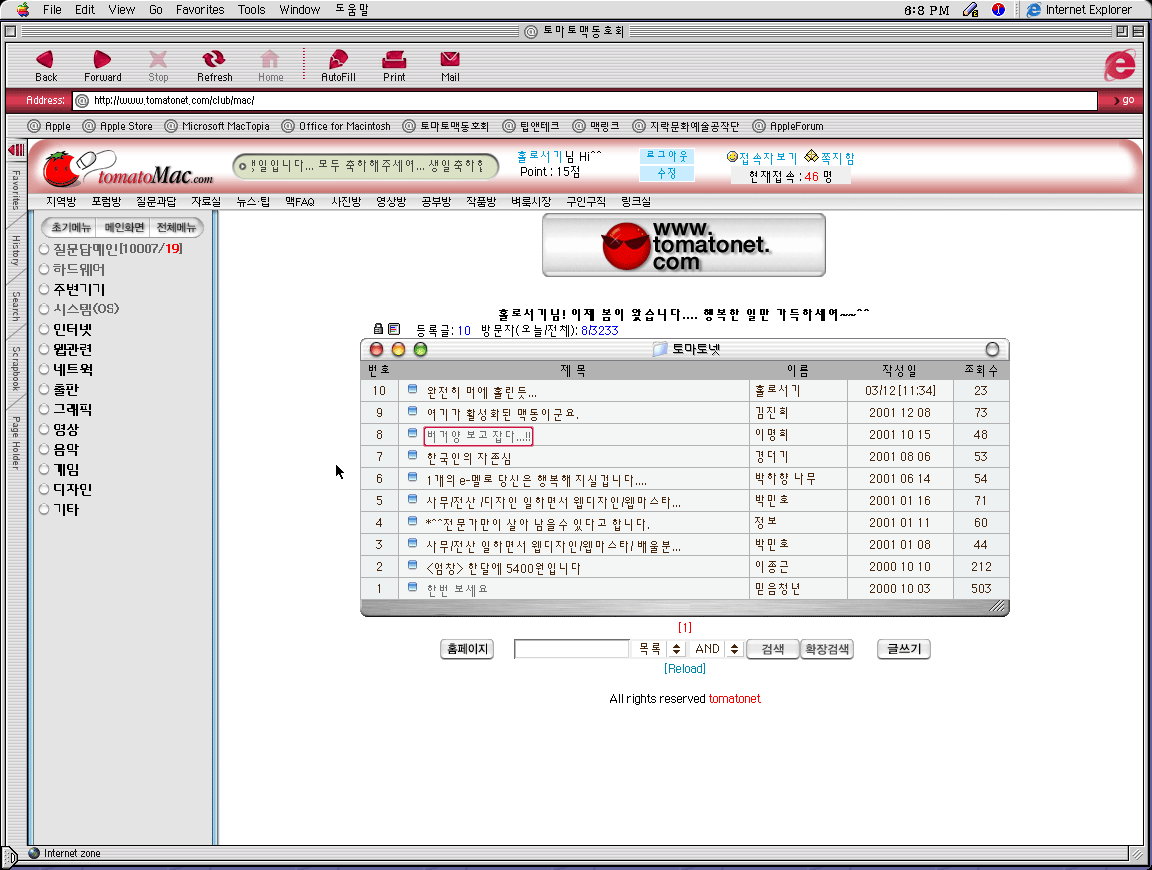
Task: Click the www.tomatonet.com banner image
Action: (x=683, y=245)
